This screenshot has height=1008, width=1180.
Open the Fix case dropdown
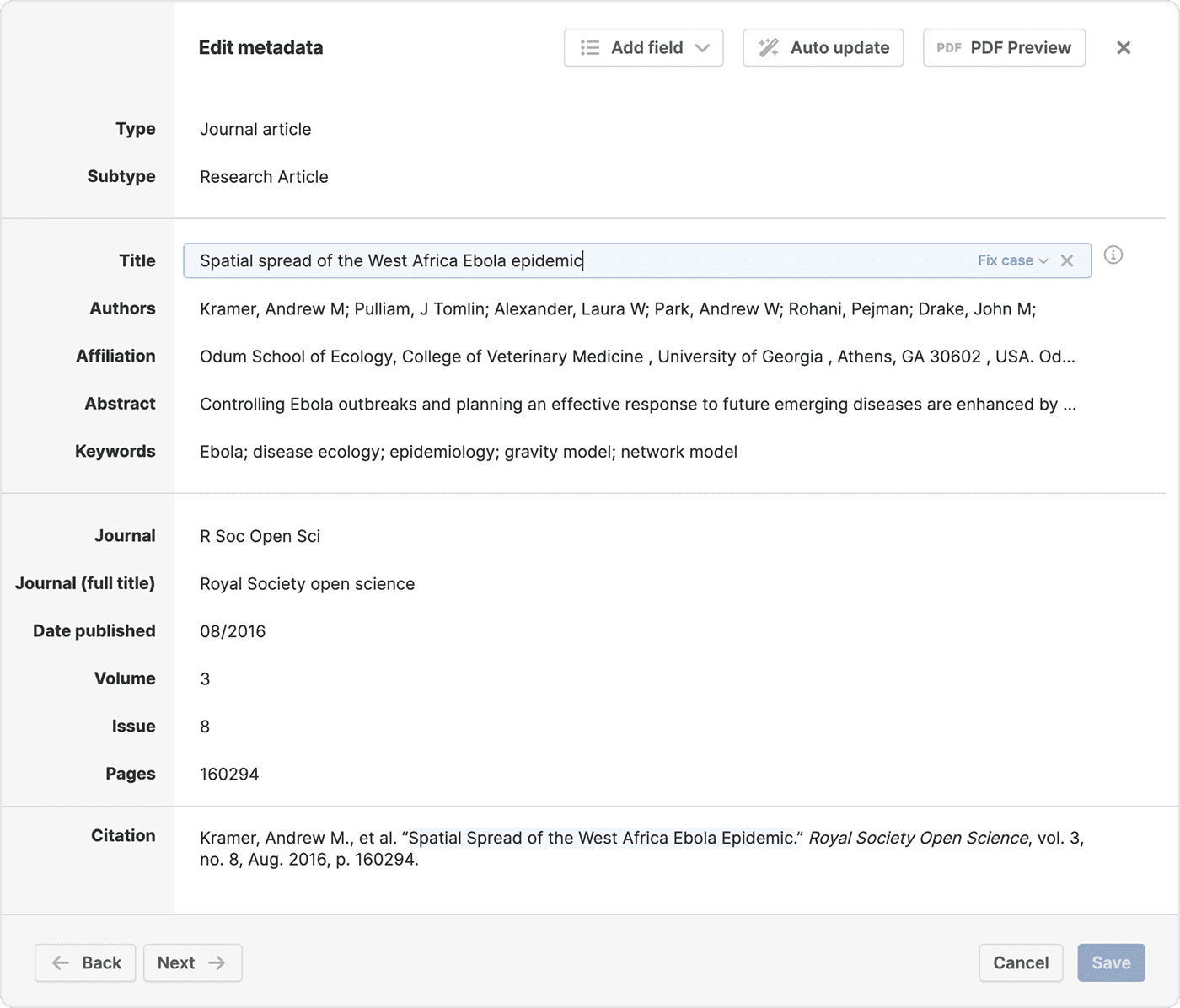pyautogui.click(x=1011, y=261)
